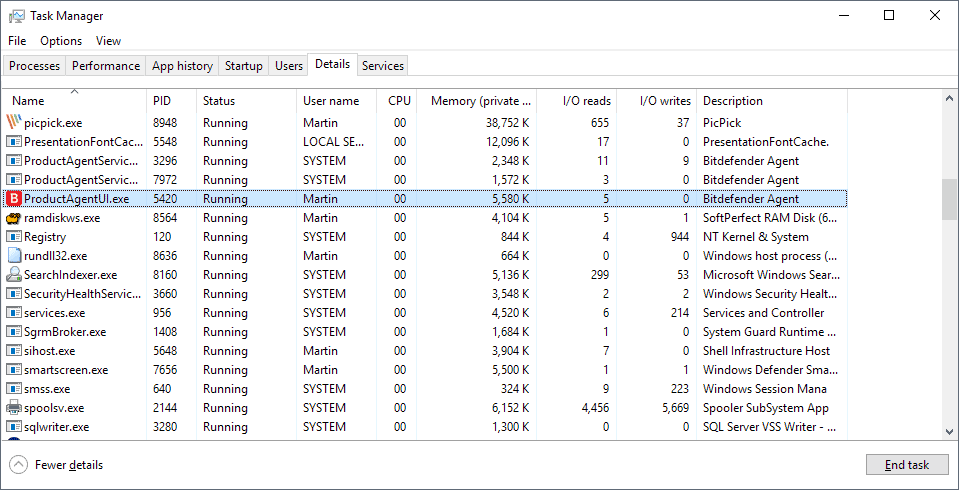Screen dimensions: 959x490
Task: Click the SecurityHealthService process icon
Action: pyautogui.click(x=14, y=294)
